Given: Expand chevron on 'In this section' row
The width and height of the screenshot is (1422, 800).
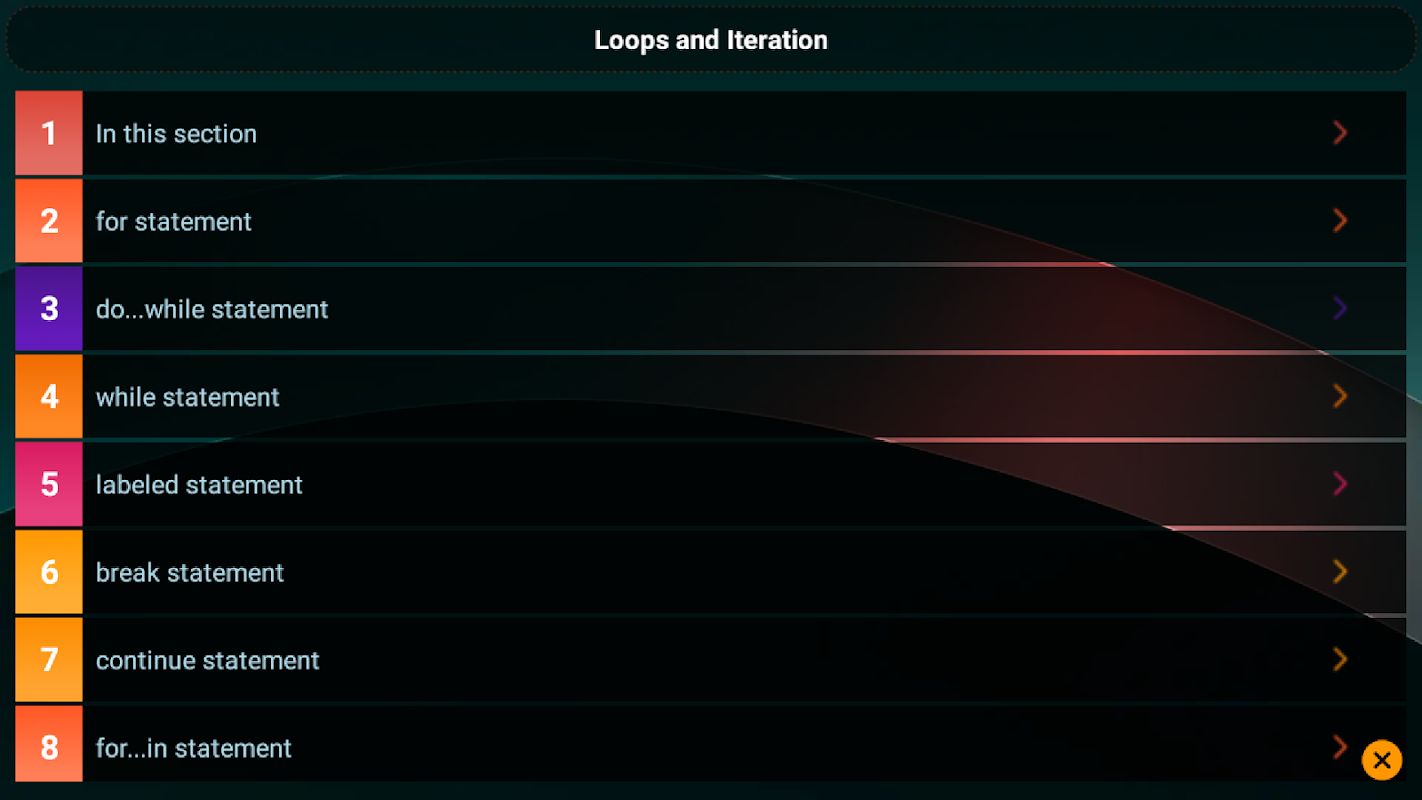Looking at the screenshot, I should click(1340, 133).
